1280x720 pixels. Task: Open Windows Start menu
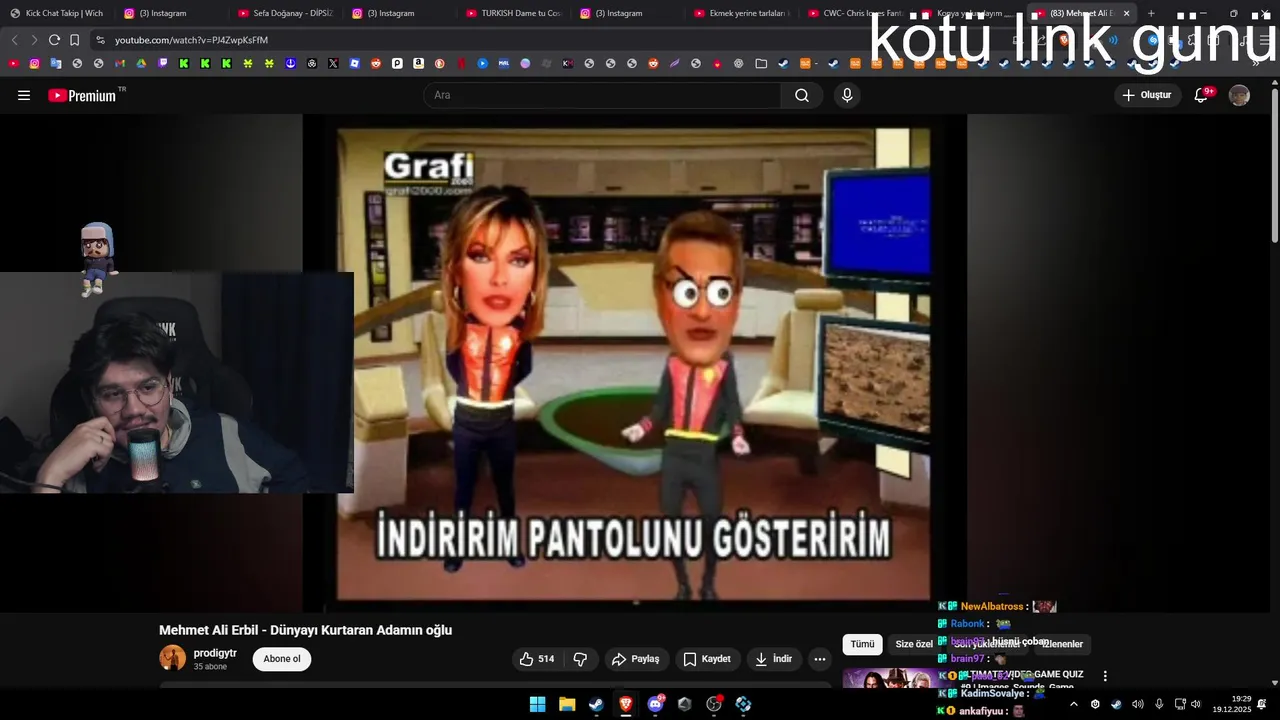[537, 704]
